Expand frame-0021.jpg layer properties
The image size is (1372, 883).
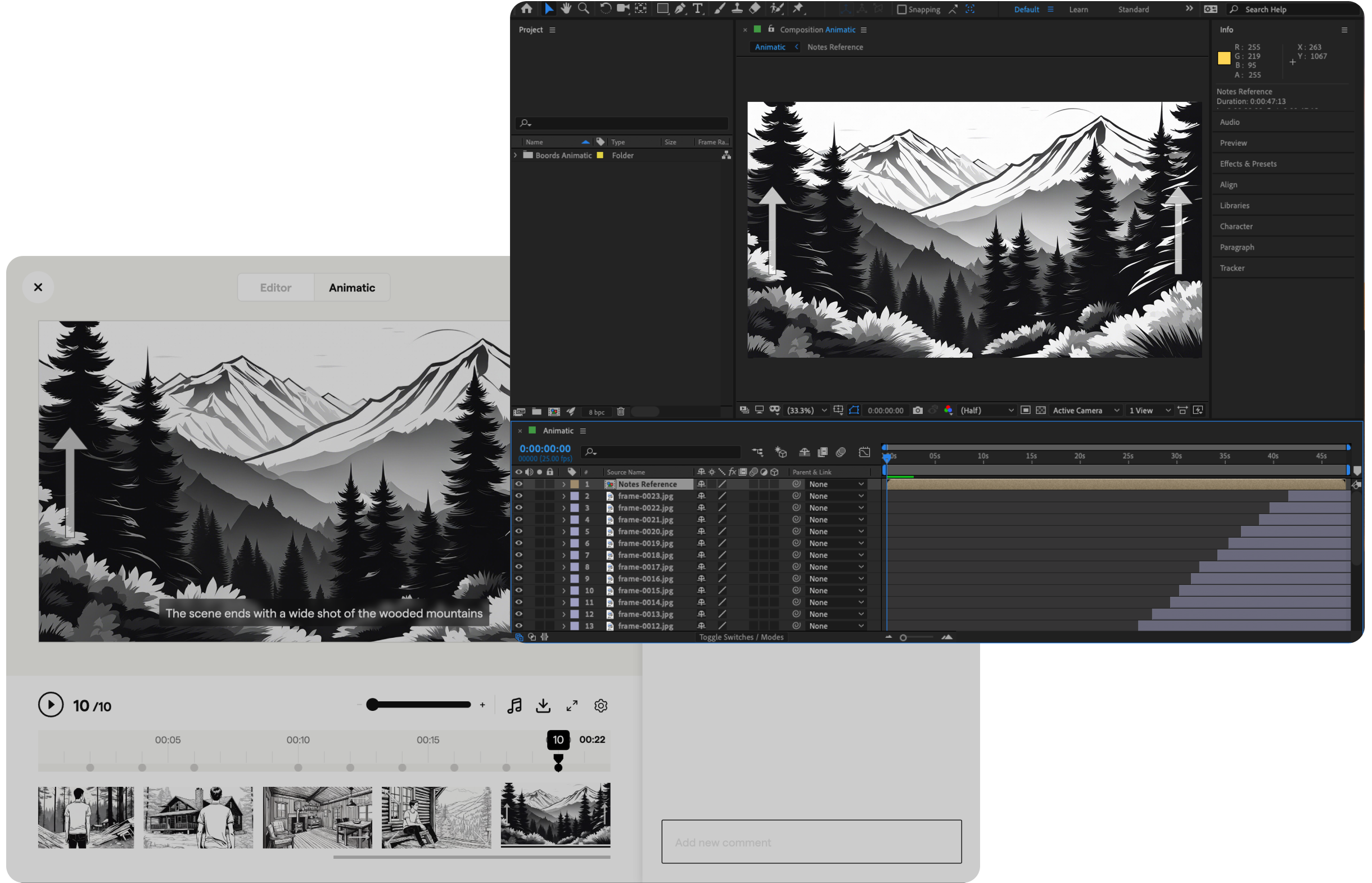point(564,520)
